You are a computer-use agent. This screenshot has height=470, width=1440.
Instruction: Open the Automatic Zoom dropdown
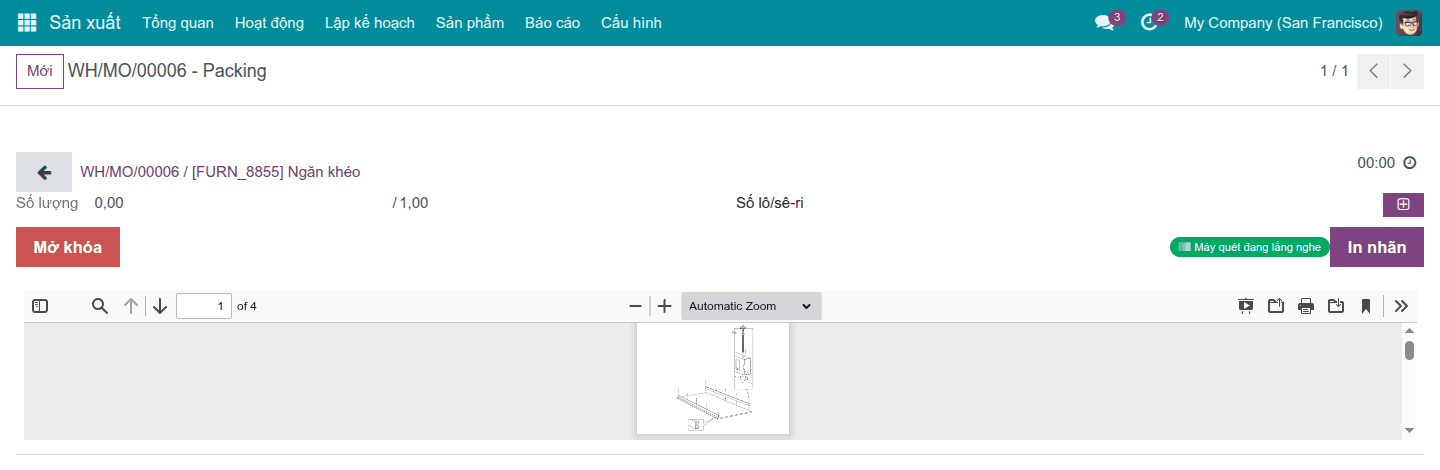pos(751,306)
